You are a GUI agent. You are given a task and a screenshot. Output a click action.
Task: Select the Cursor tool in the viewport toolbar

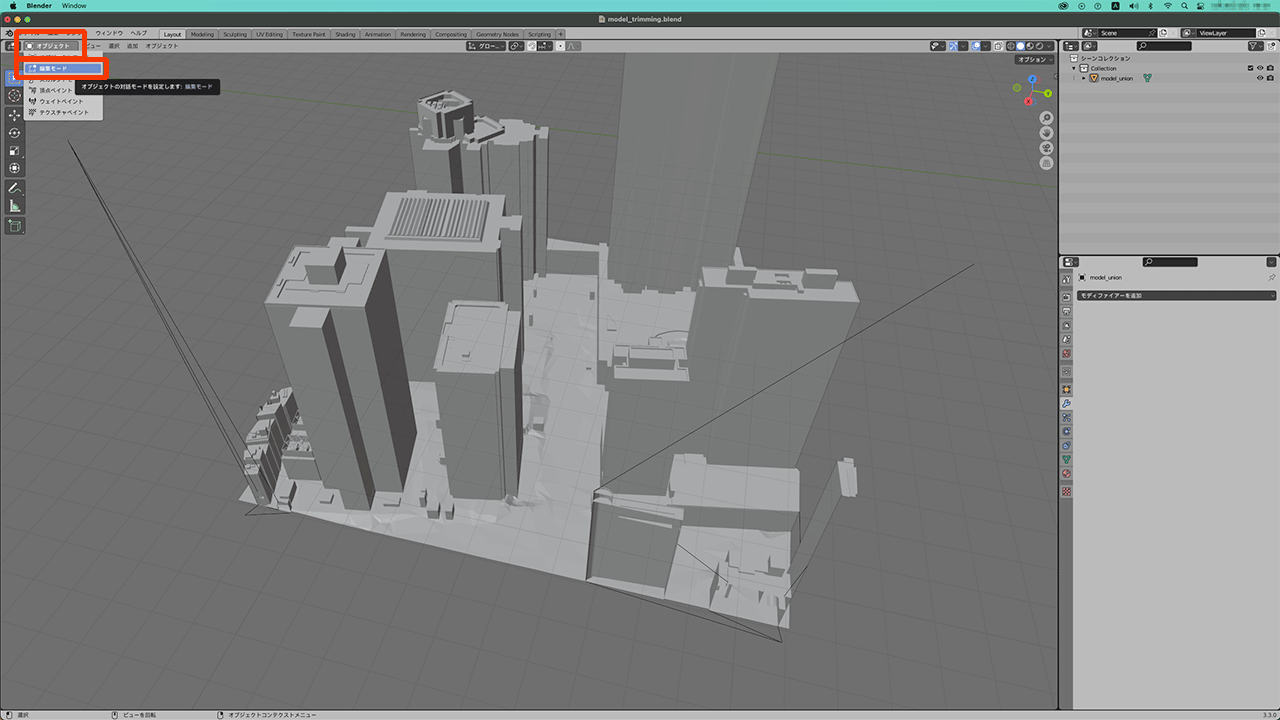14,96
